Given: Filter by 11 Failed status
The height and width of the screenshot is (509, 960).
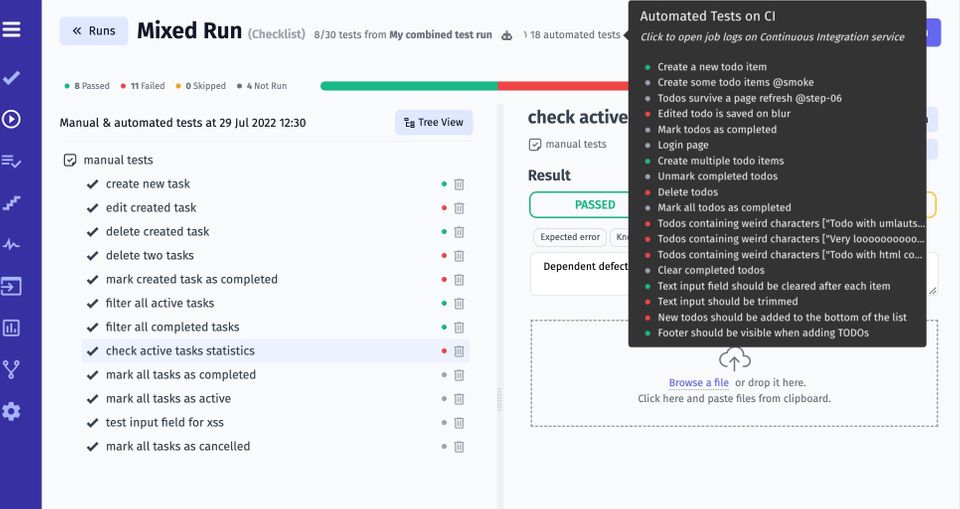Looking at the screenshot, I should point(143,86).
